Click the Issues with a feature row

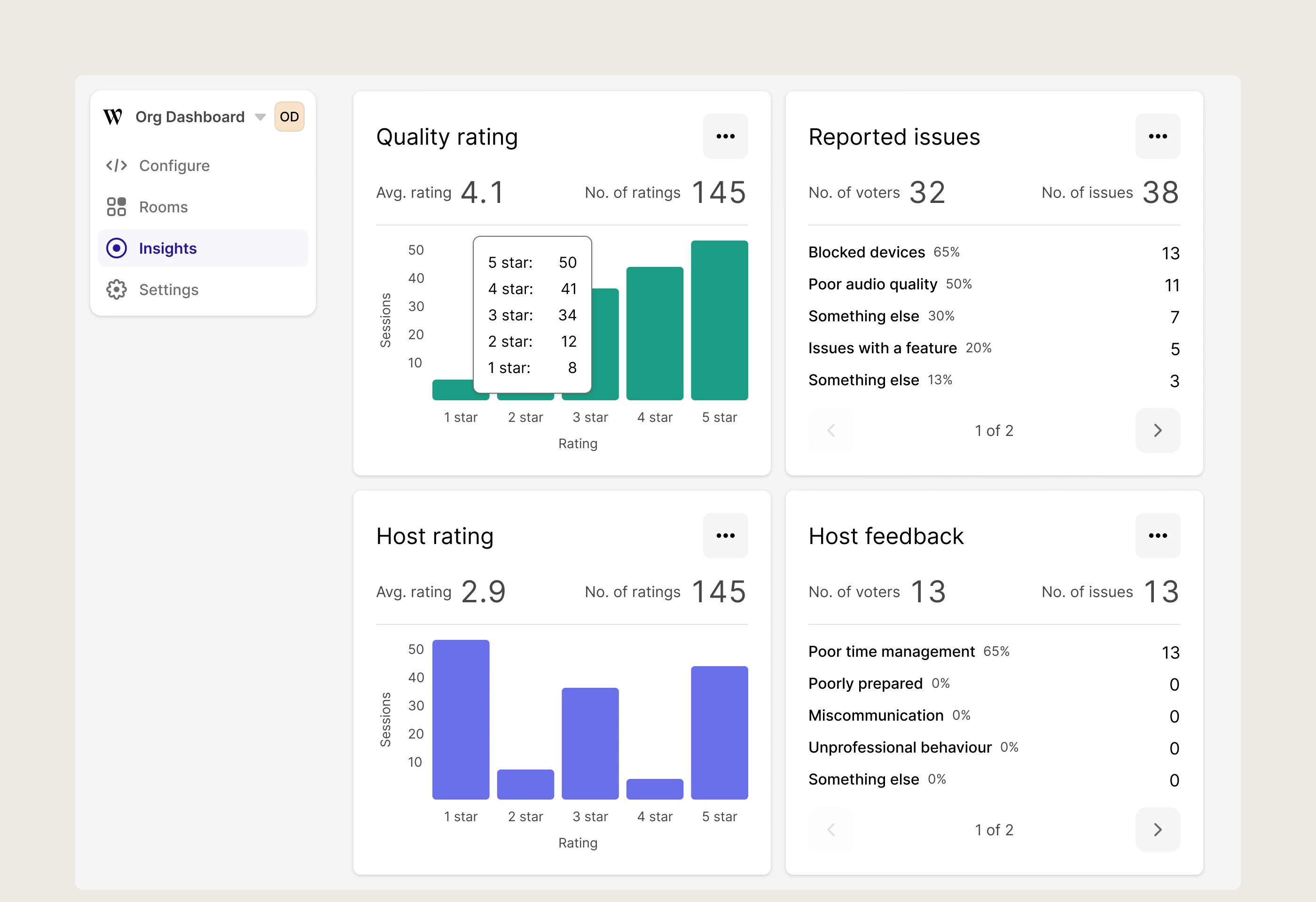(x=995, y=348)
